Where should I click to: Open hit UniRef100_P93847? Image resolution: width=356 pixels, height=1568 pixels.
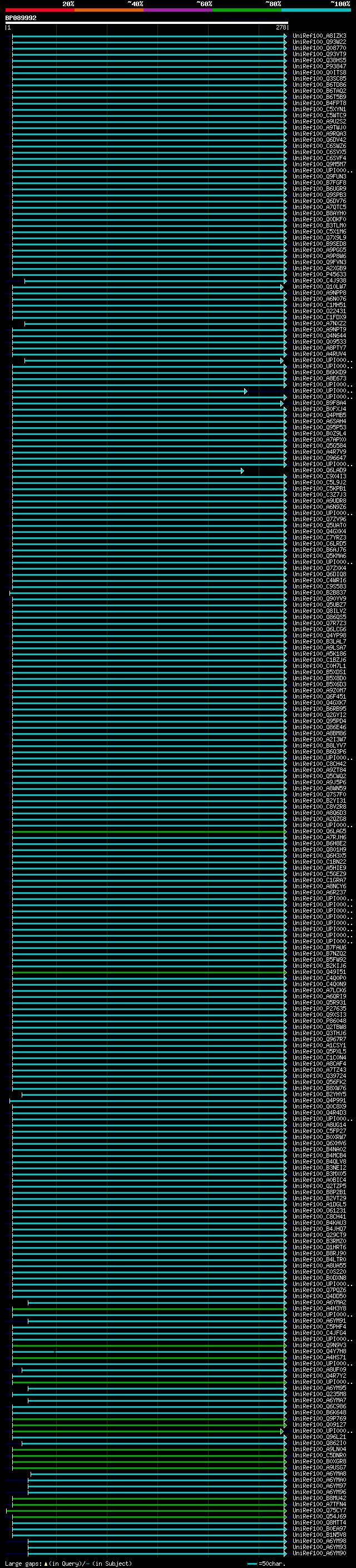(x=319, y=66)
